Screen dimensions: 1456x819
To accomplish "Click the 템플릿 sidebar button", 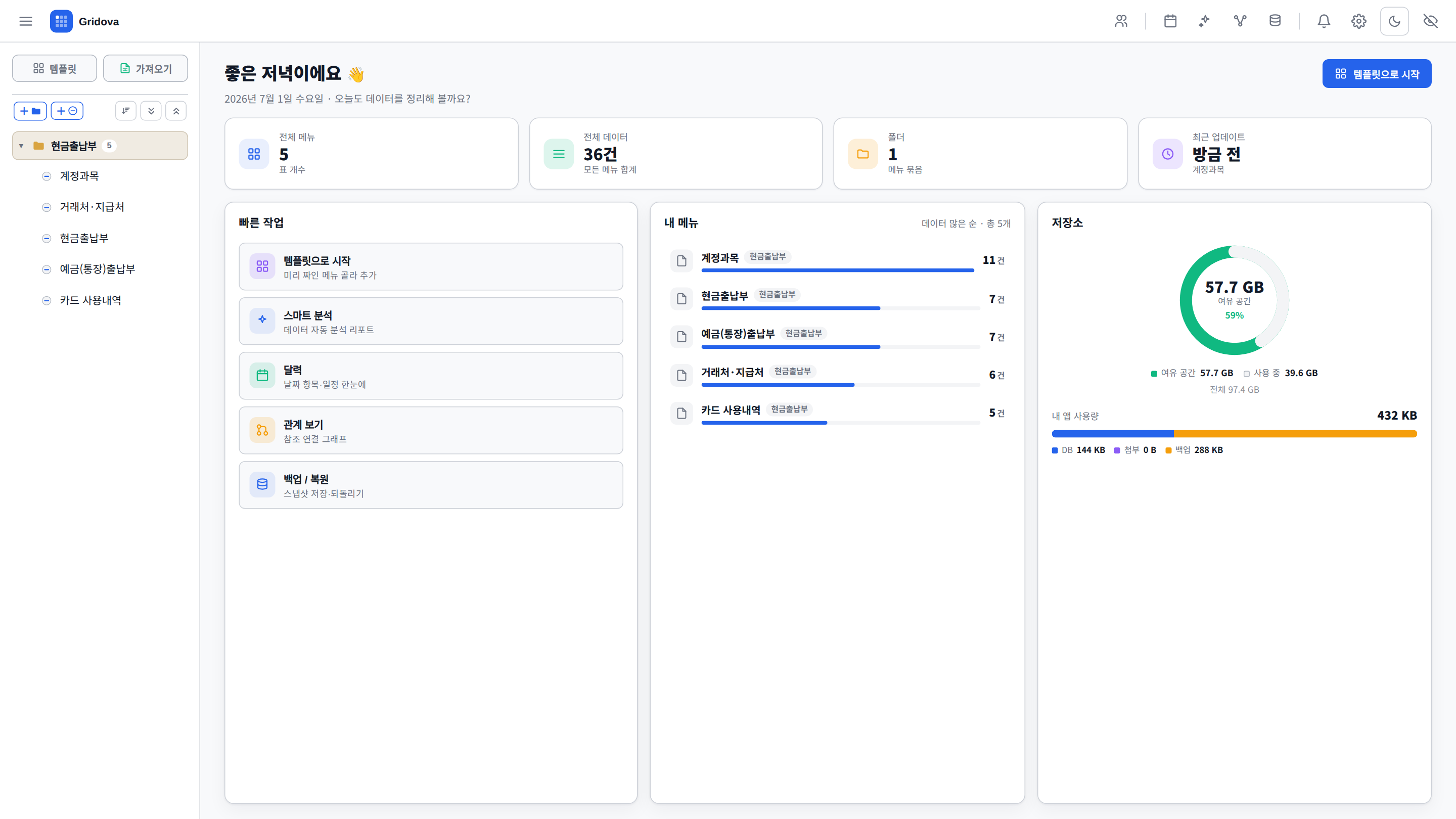I will pos(55,68).
